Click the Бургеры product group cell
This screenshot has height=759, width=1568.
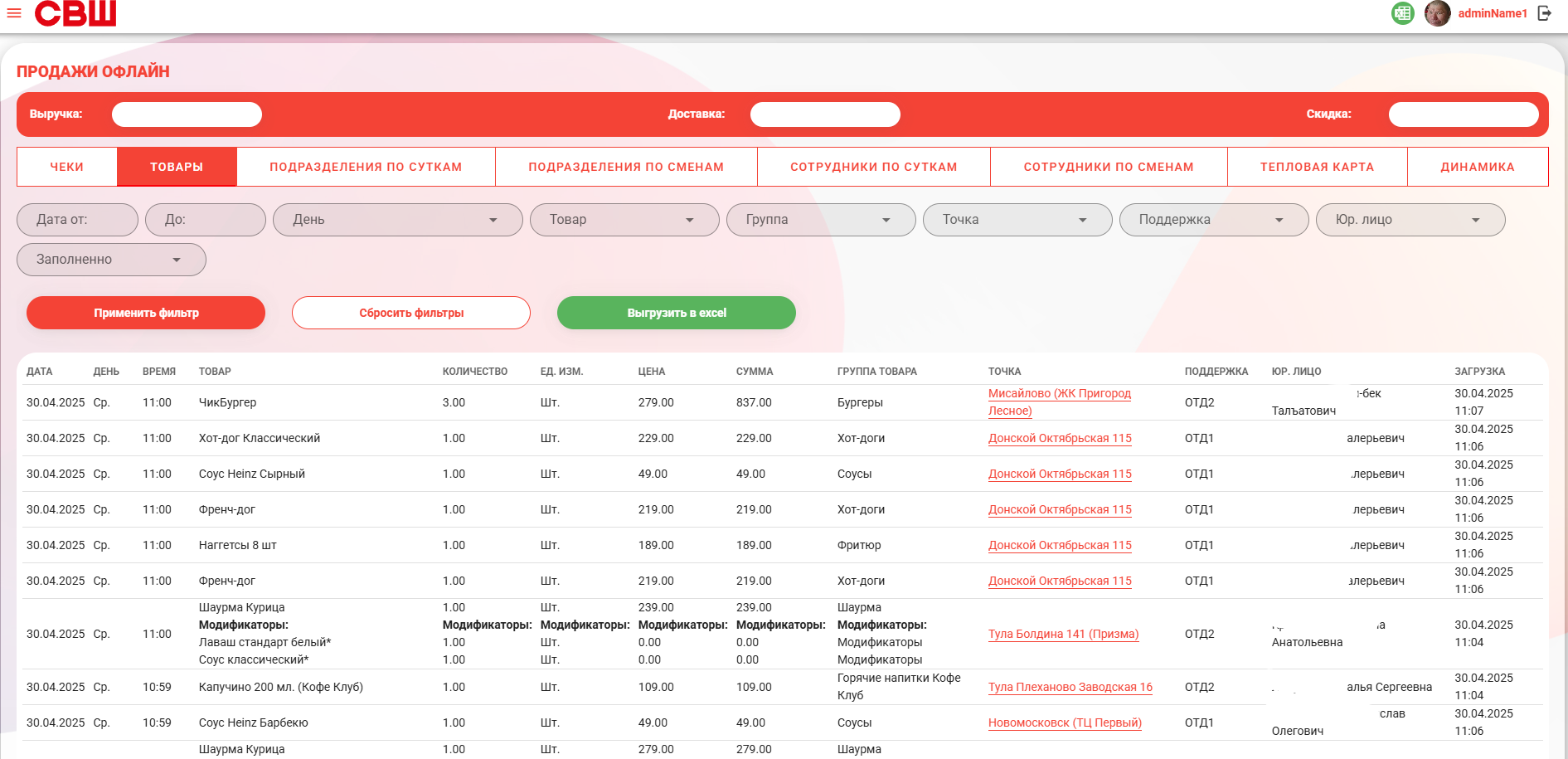click(860, 402)
